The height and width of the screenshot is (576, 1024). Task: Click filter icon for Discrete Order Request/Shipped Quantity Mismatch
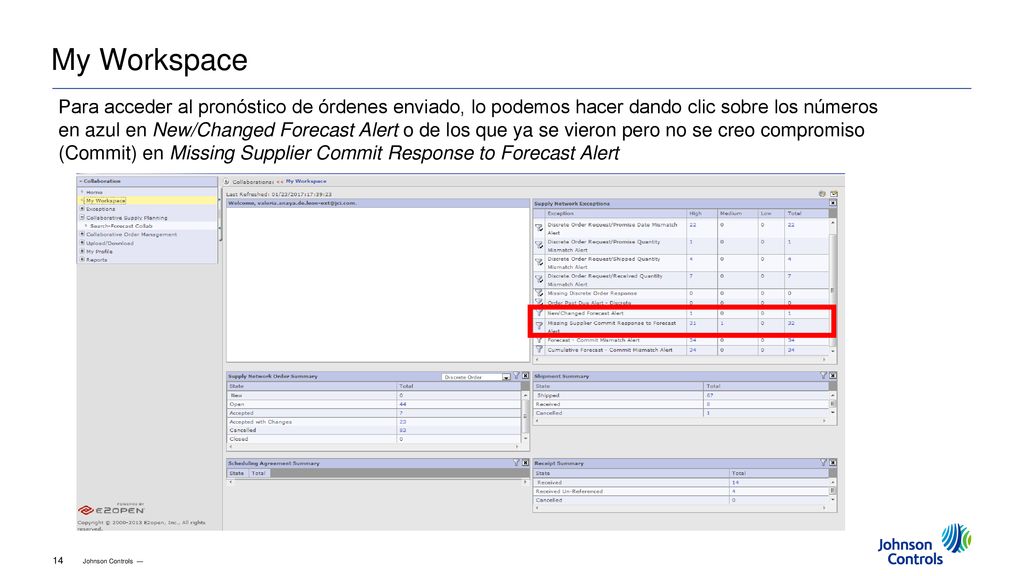539,262
